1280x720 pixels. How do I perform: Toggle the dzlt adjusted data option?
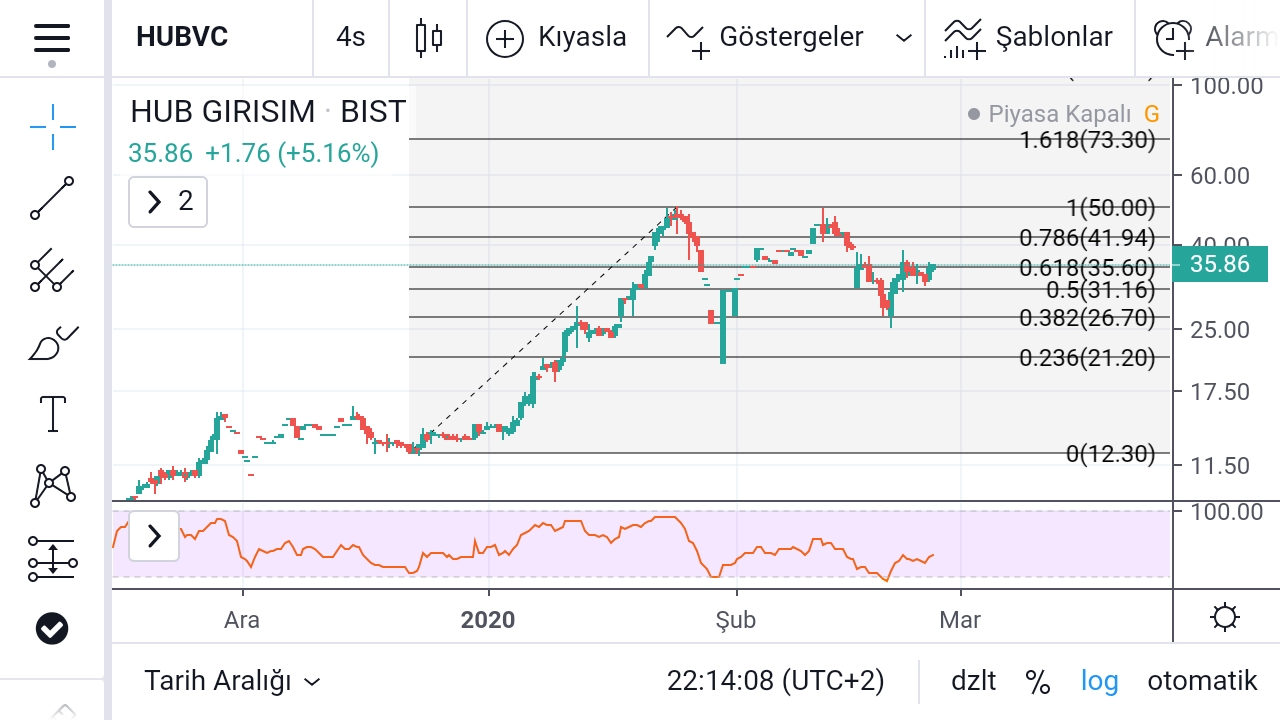973,681
